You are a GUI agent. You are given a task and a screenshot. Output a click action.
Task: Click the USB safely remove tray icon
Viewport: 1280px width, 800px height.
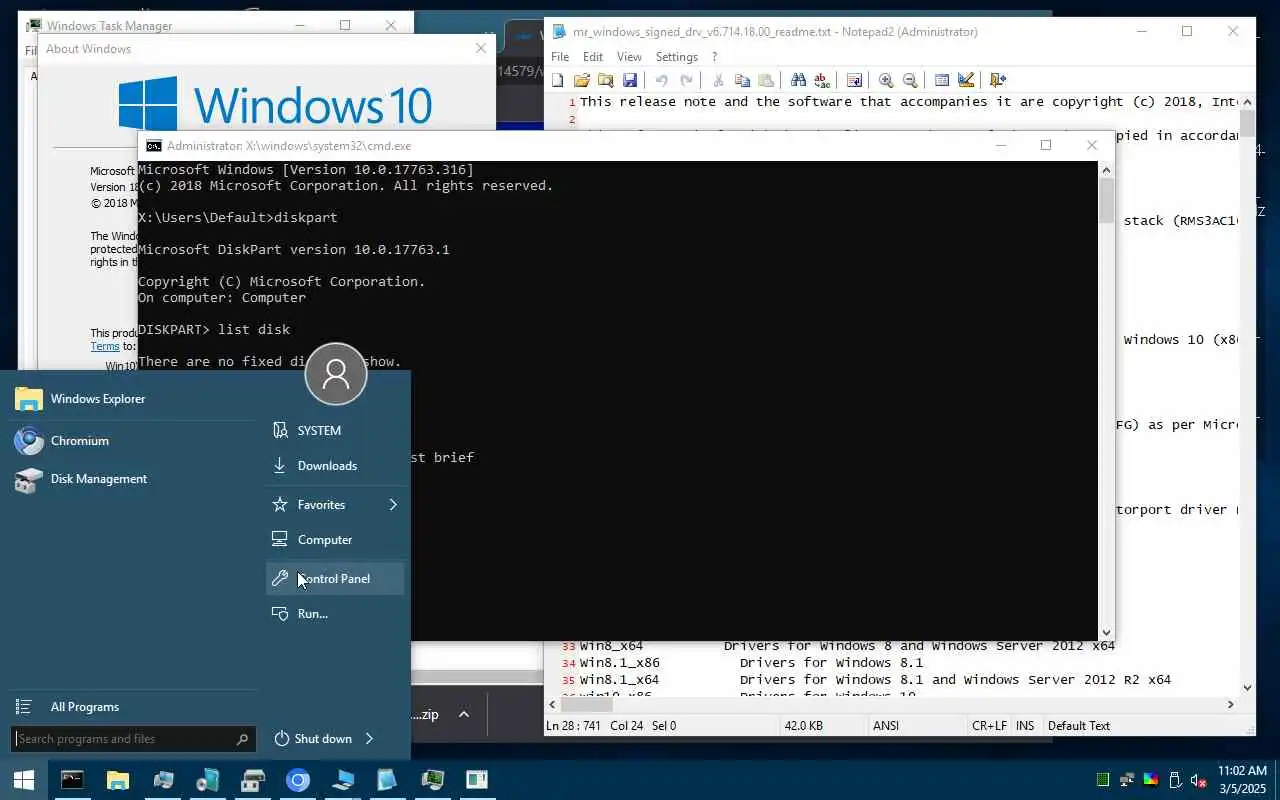1174,780
